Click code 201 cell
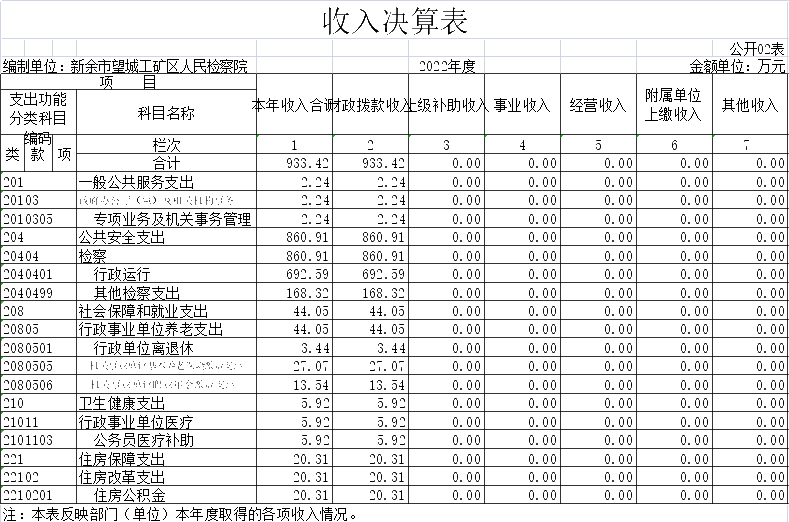The image size is (789, 522). point(38,182)
